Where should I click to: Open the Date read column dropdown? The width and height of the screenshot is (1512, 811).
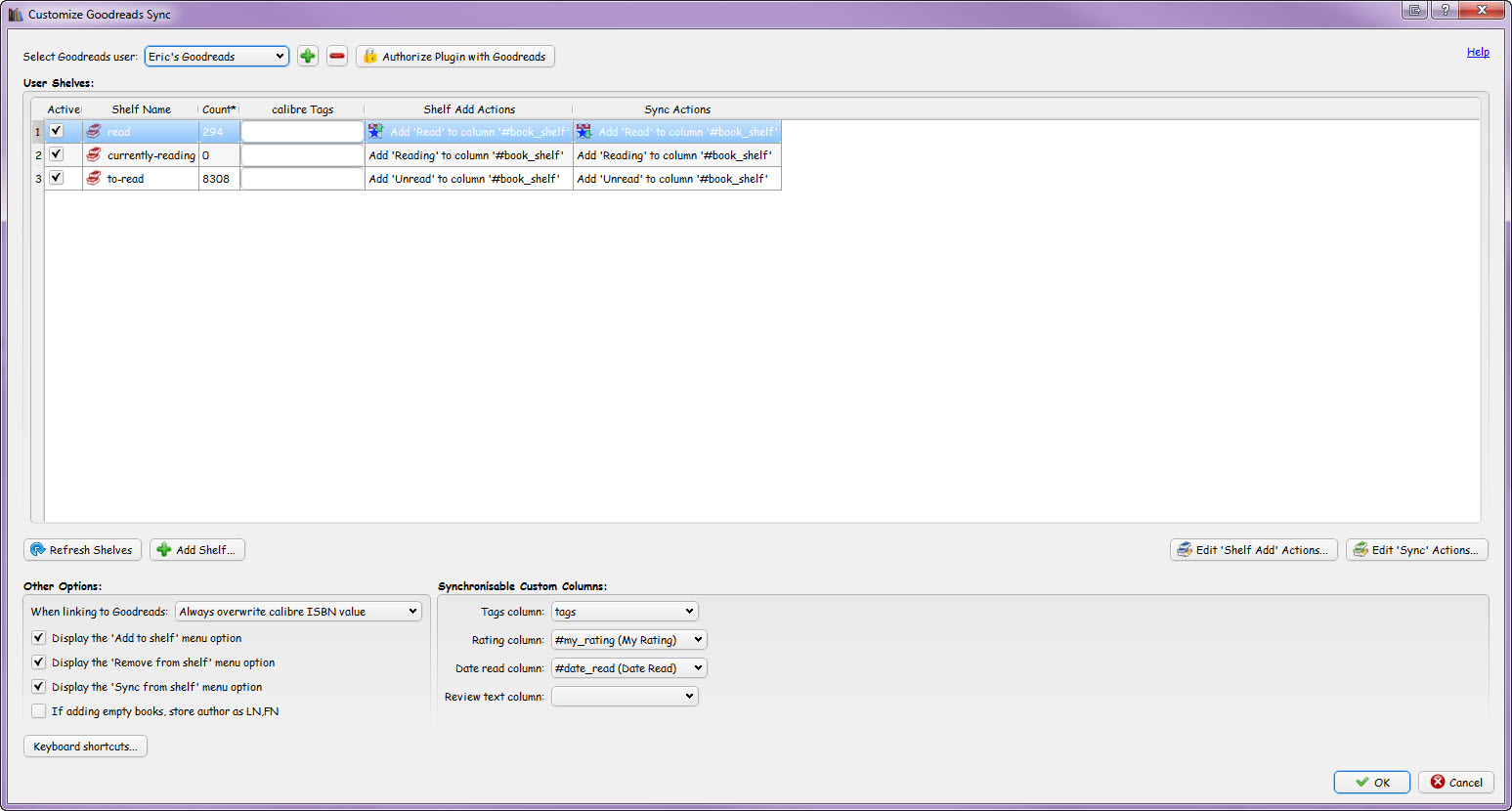[x=628, y=668]
